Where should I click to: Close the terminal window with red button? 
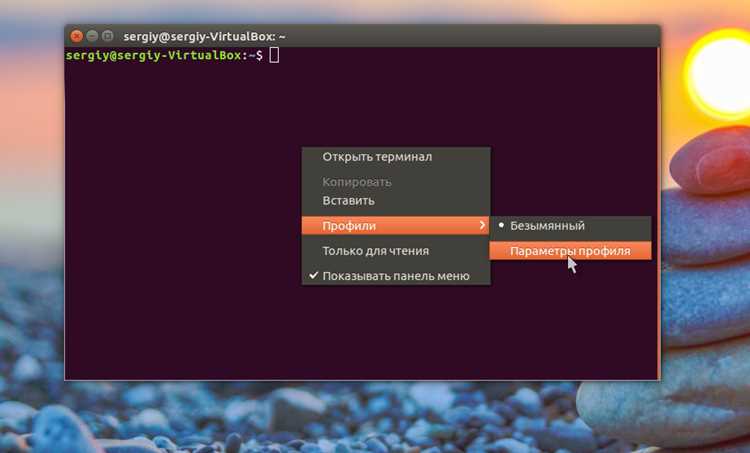[x=77, y=36]
